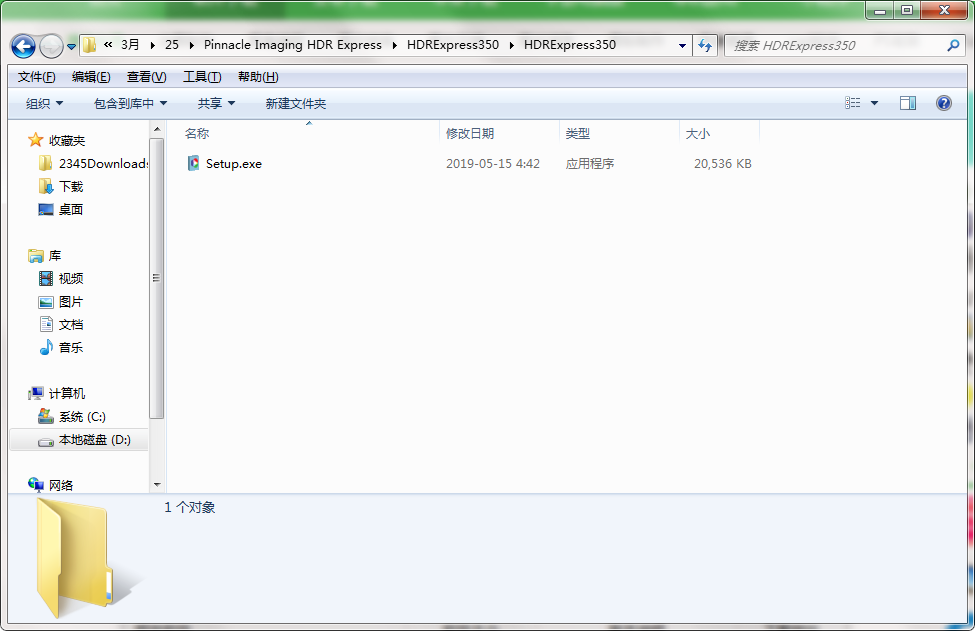
Task: Expand arrow after 25 breadcrumb
Action: point(191,45)
